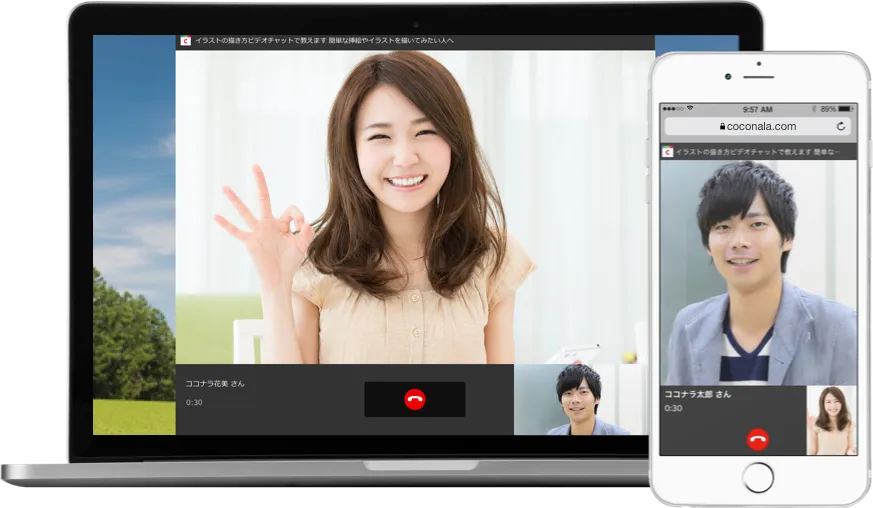The height and width of the screenshot is (508, 873).
Task: Click the coconala logo on phone header
Action: (668, 152)
